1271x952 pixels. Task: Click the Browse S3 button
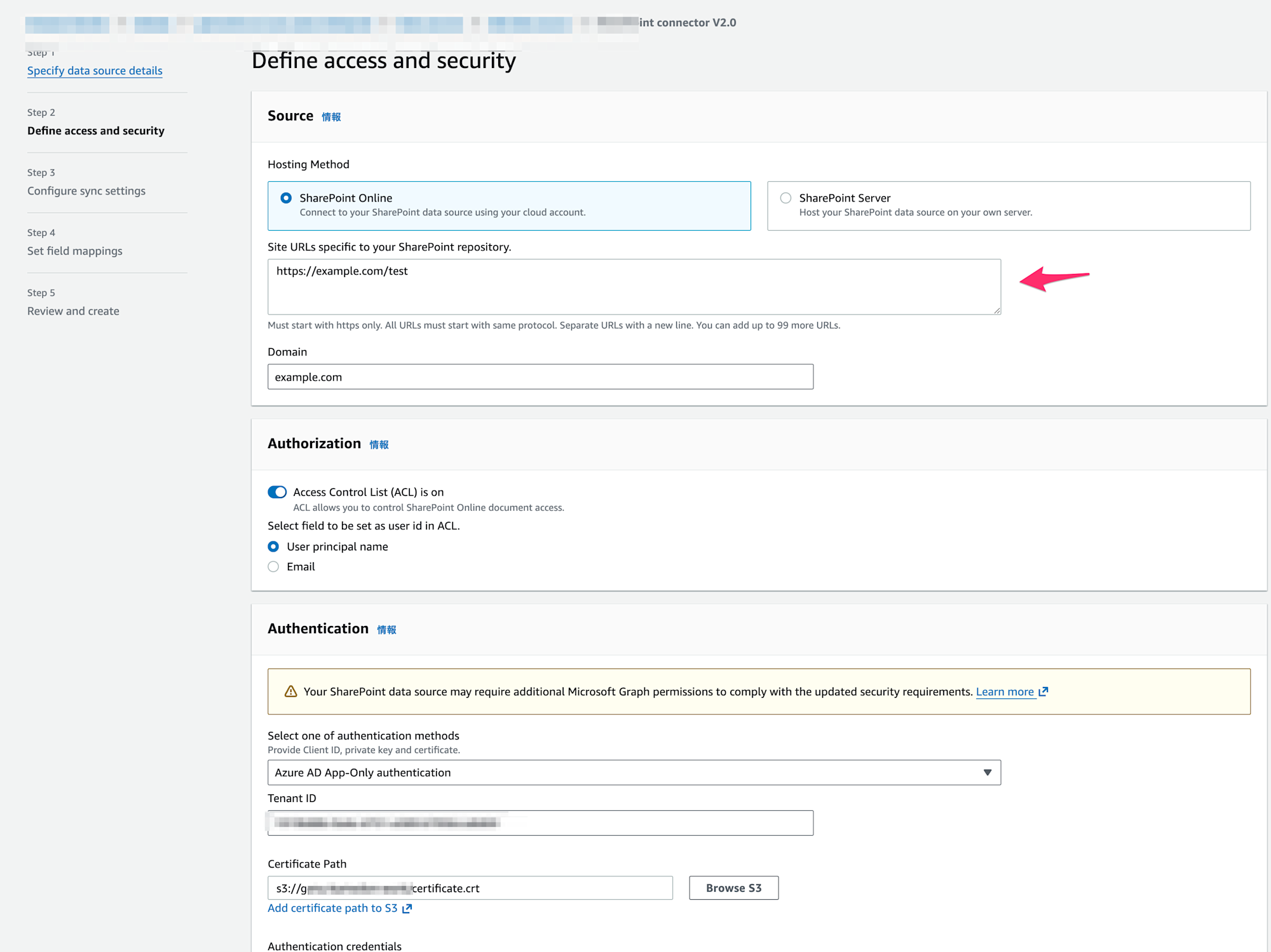[x=733, y=888]
